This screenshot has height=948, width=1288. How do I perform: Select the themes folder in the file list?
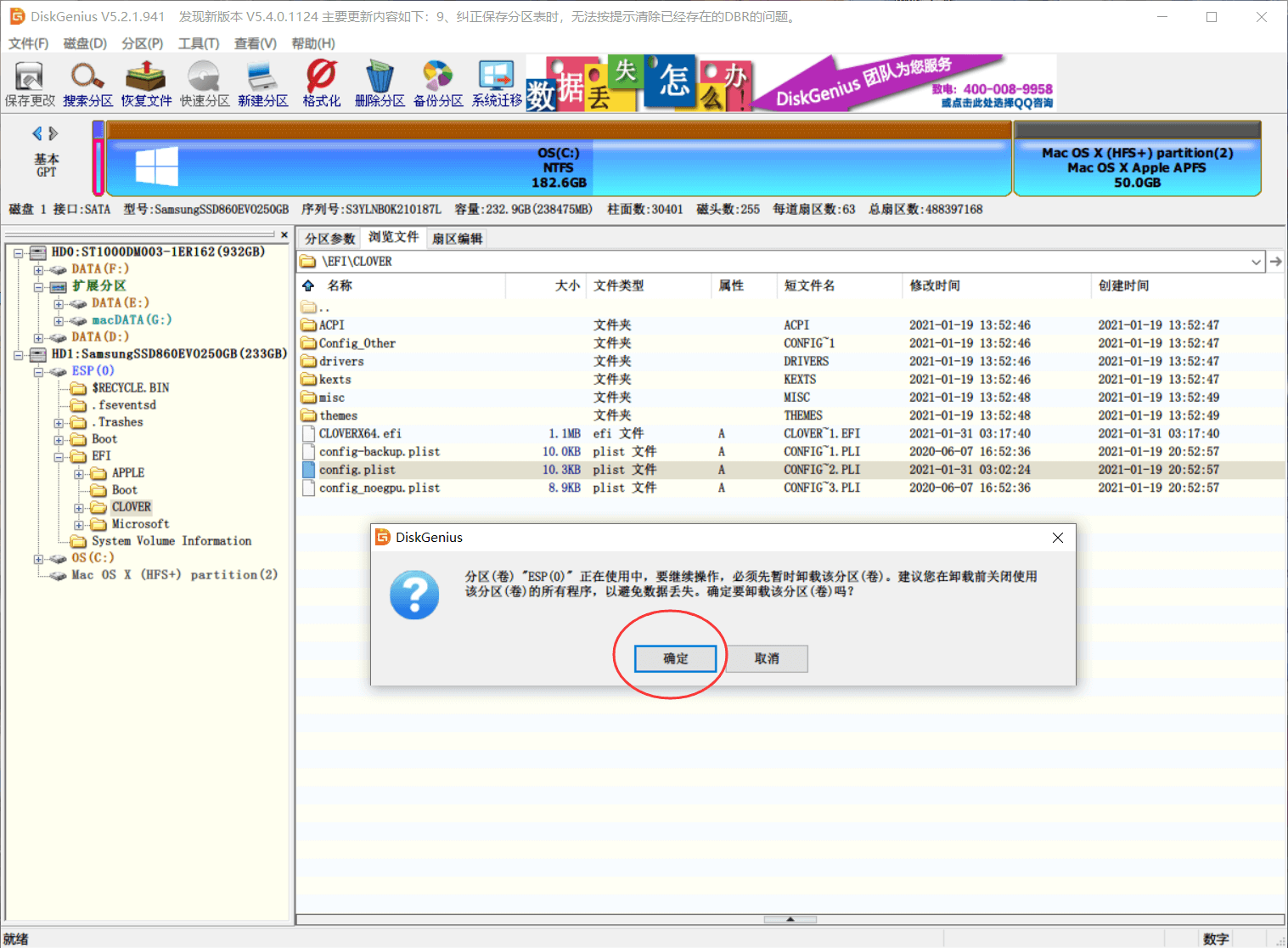(x=338, y=415)
